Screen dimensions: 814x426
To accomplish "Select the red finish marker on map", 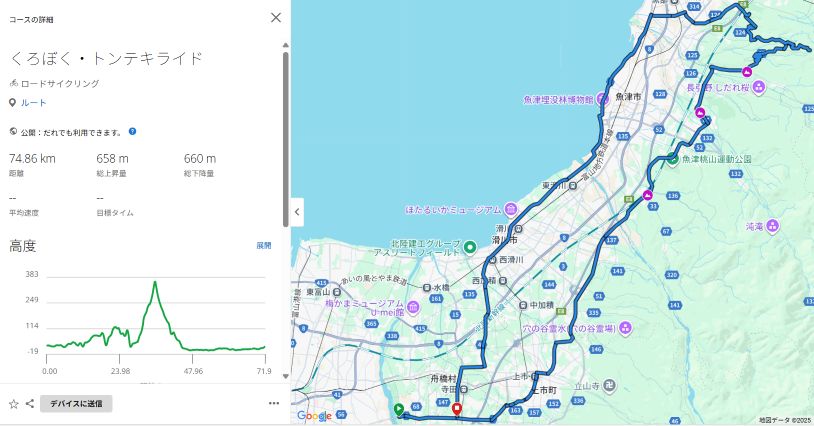I will pyautogui.click(x=457, y=408).
